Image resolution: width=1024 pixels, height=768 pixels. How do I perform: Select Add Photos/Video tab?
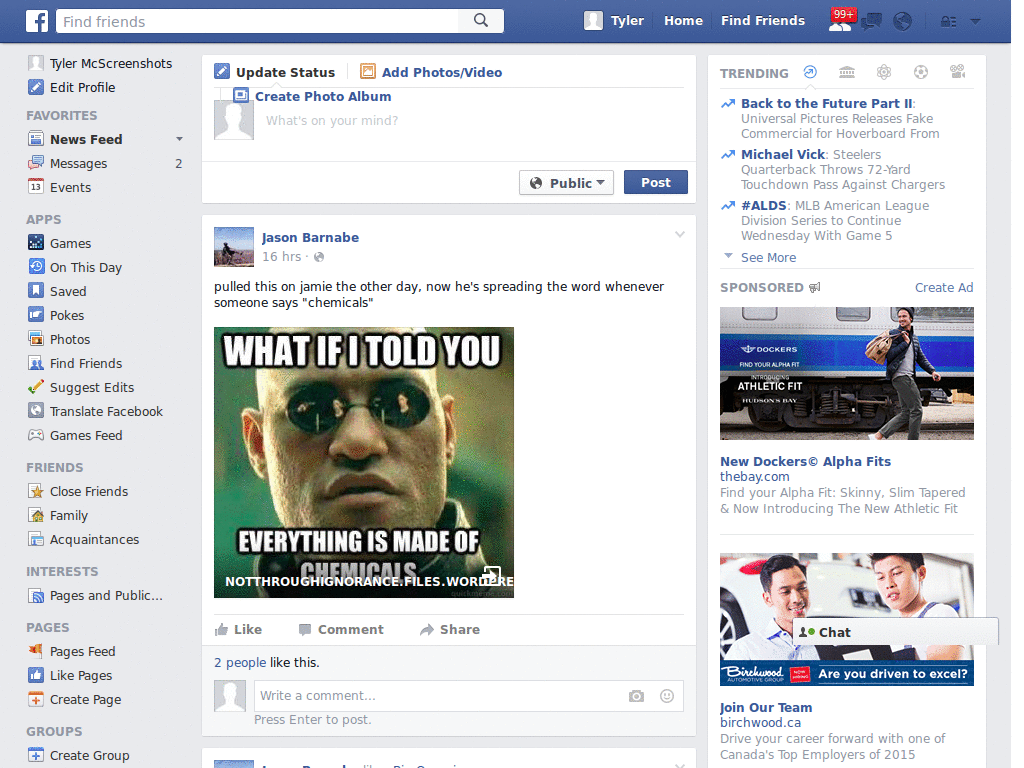431,72
